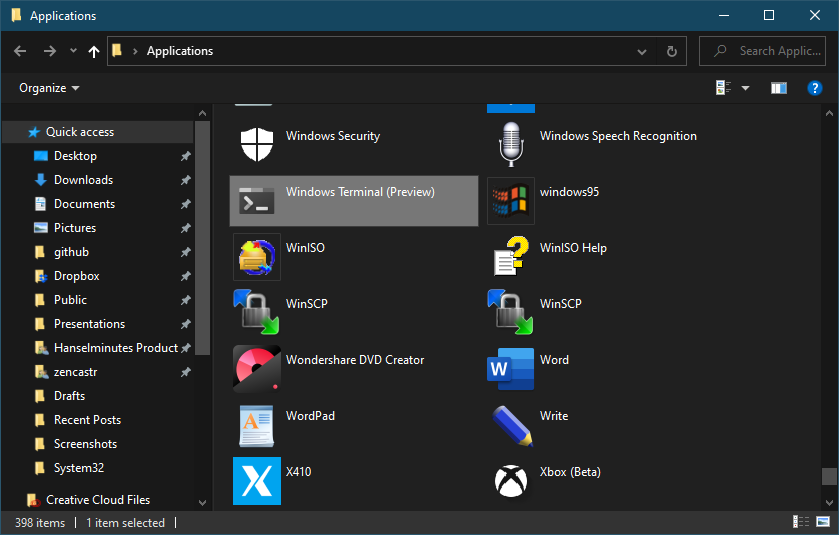Select the Word app icon
839x535 pixels.
510,369
